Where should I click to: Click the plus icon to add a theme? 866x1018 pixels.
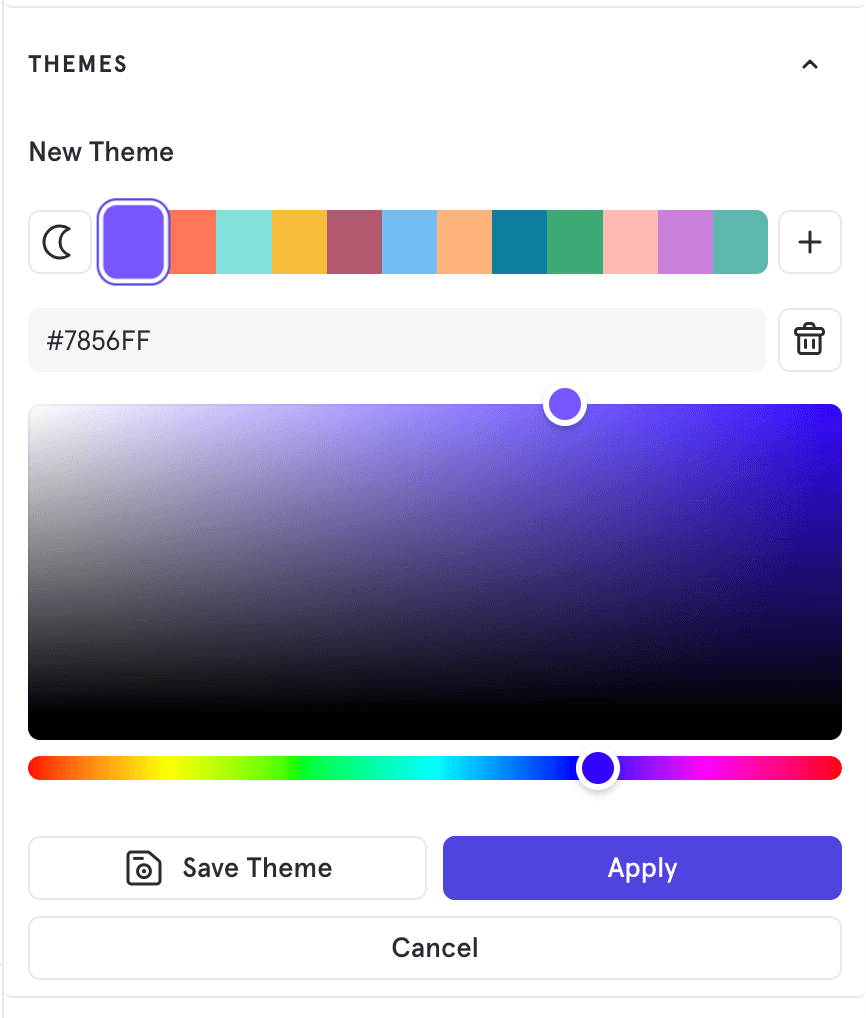810,242
